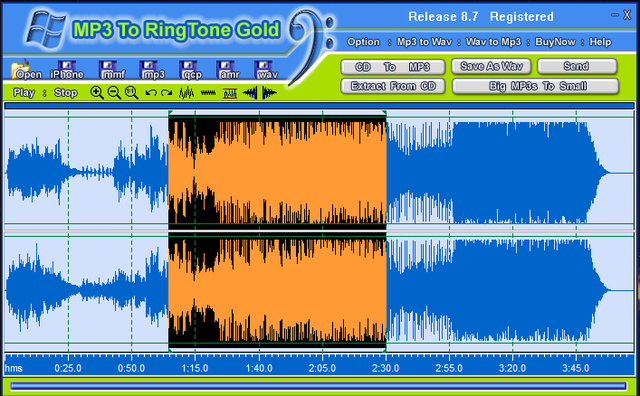Click the Big MP3s To Small button
This screenshot has width=640, height=396.
pos(536,86)
